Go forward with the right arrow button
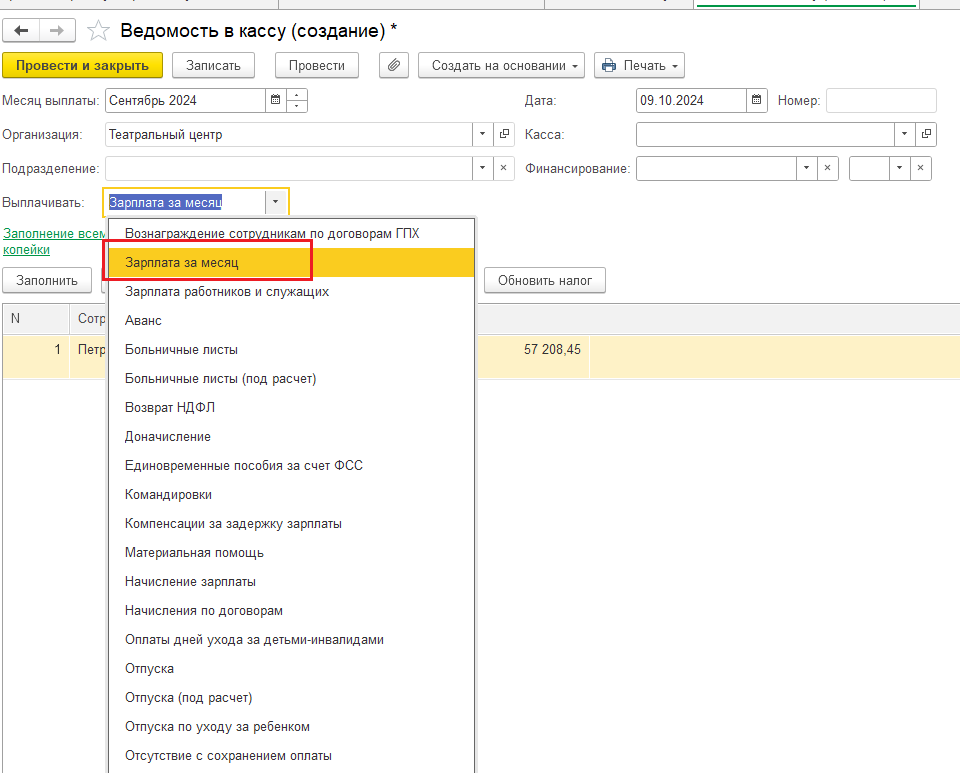Image resolution: width=960 pixels, height=773 pixels. click(x=57, y=31)
